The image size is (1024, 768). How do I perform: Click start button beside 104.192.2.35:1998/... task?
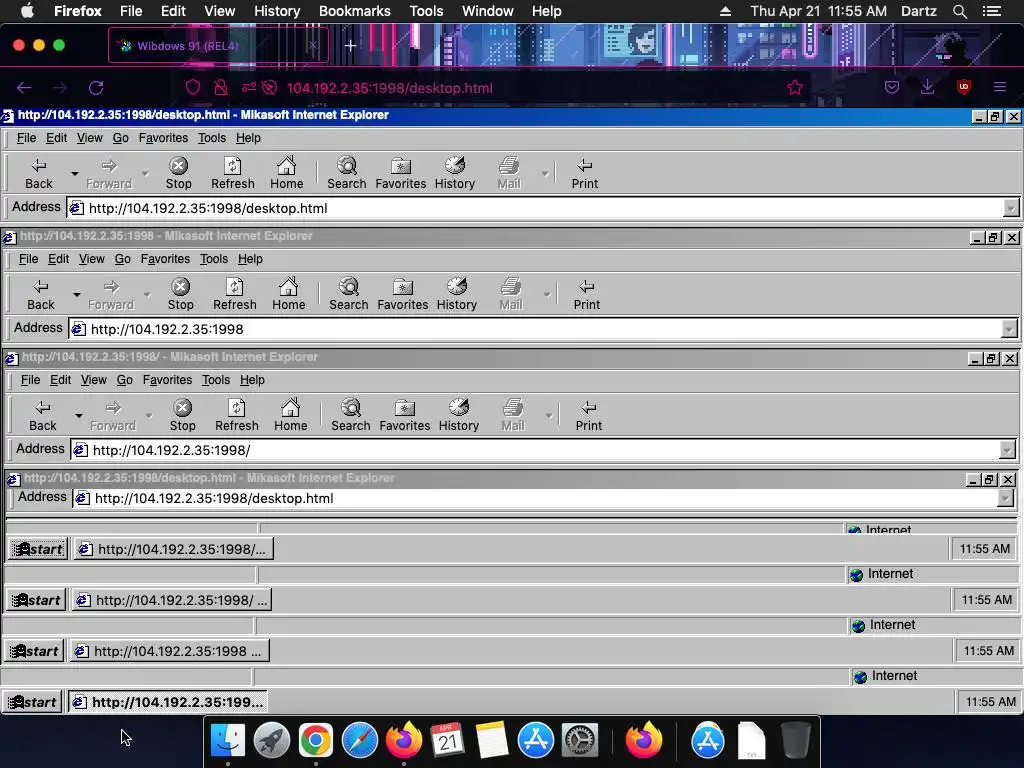pos(38,549)
